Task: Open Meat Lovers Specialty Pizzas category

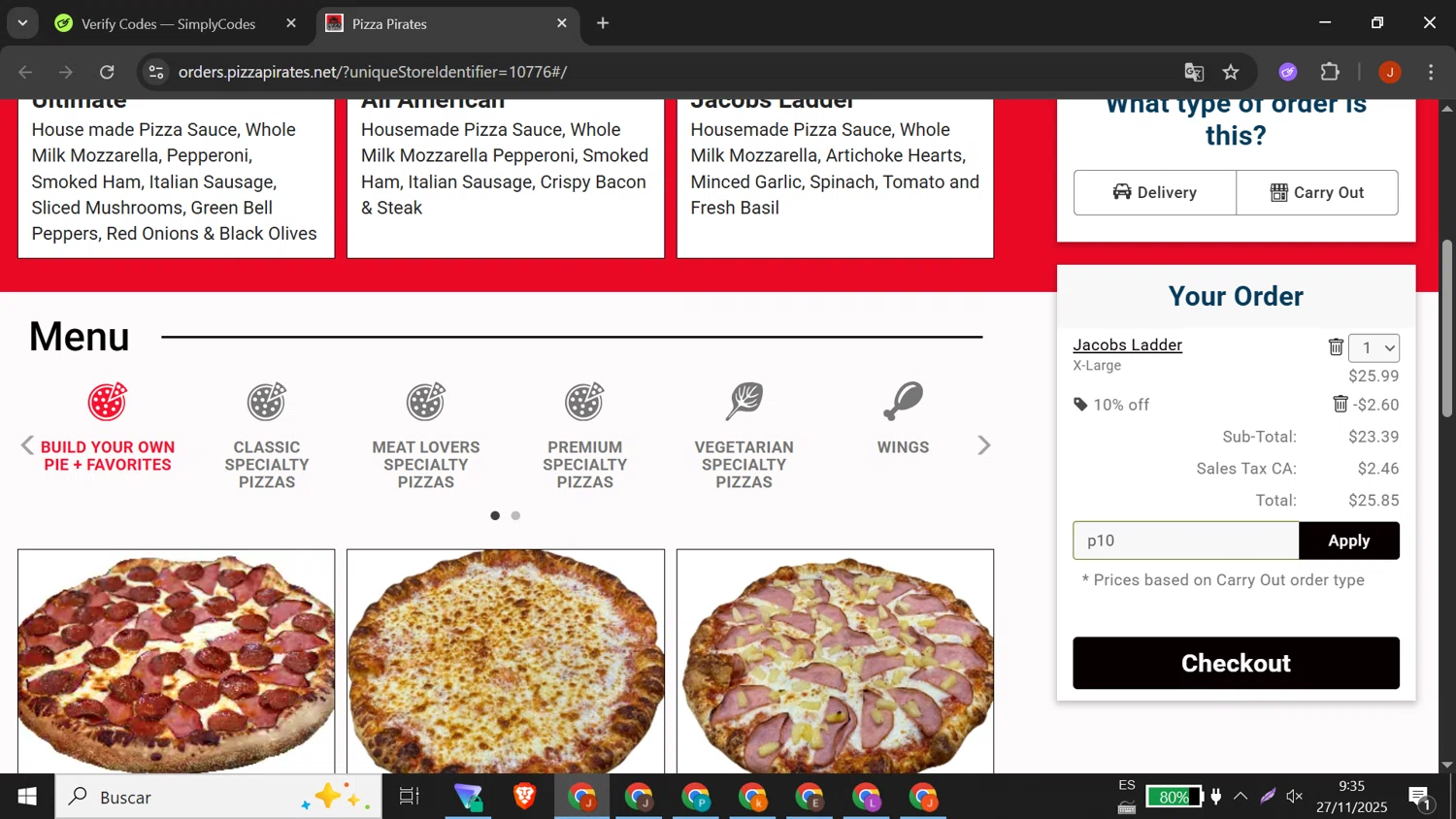Action: (x=426, y=436)
